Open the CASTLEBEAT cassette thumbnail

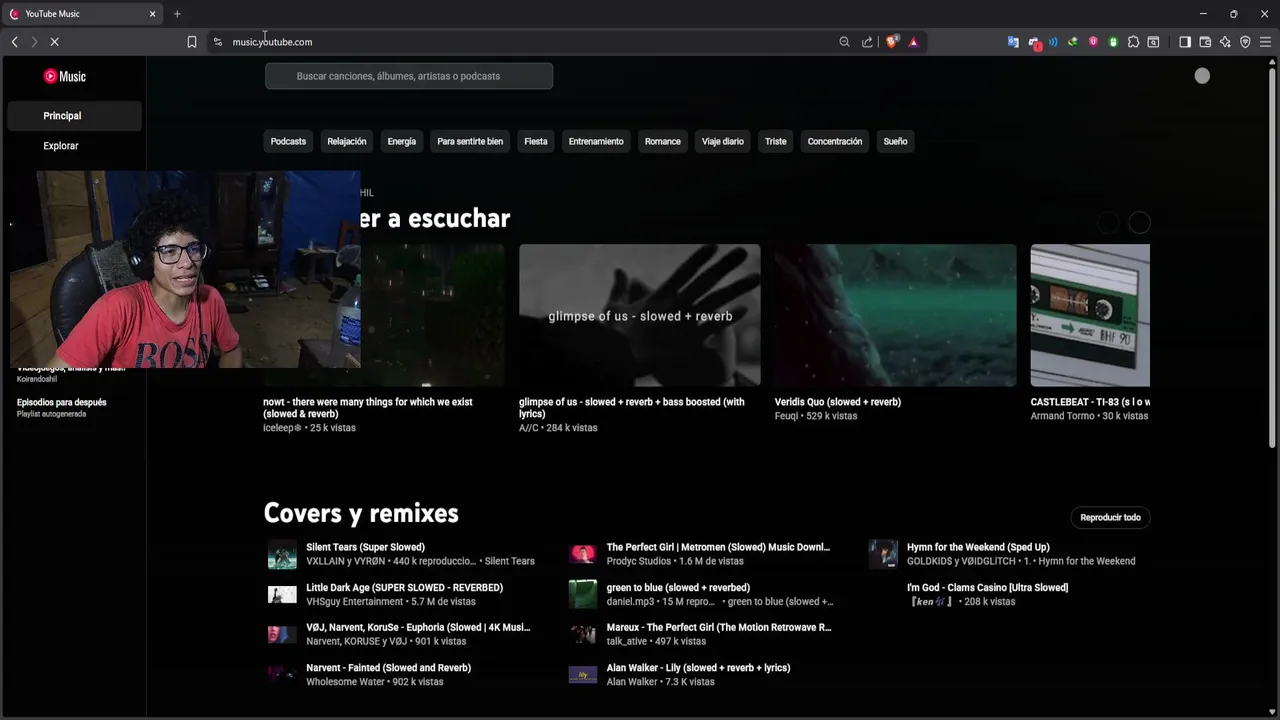(x=1090, y=315)
